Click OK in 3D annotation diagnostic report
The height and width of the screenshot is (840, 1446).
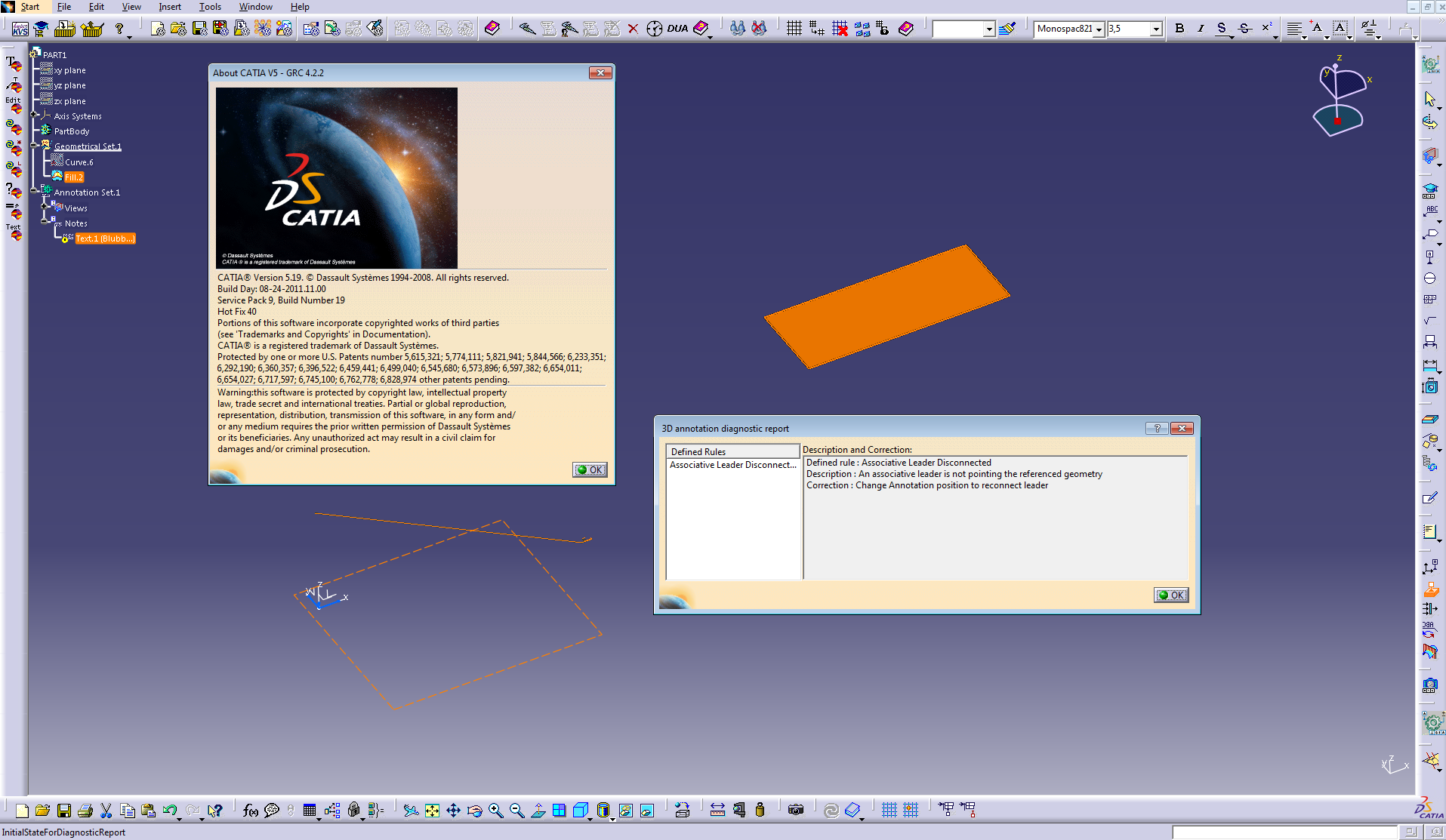[1171, 595]
